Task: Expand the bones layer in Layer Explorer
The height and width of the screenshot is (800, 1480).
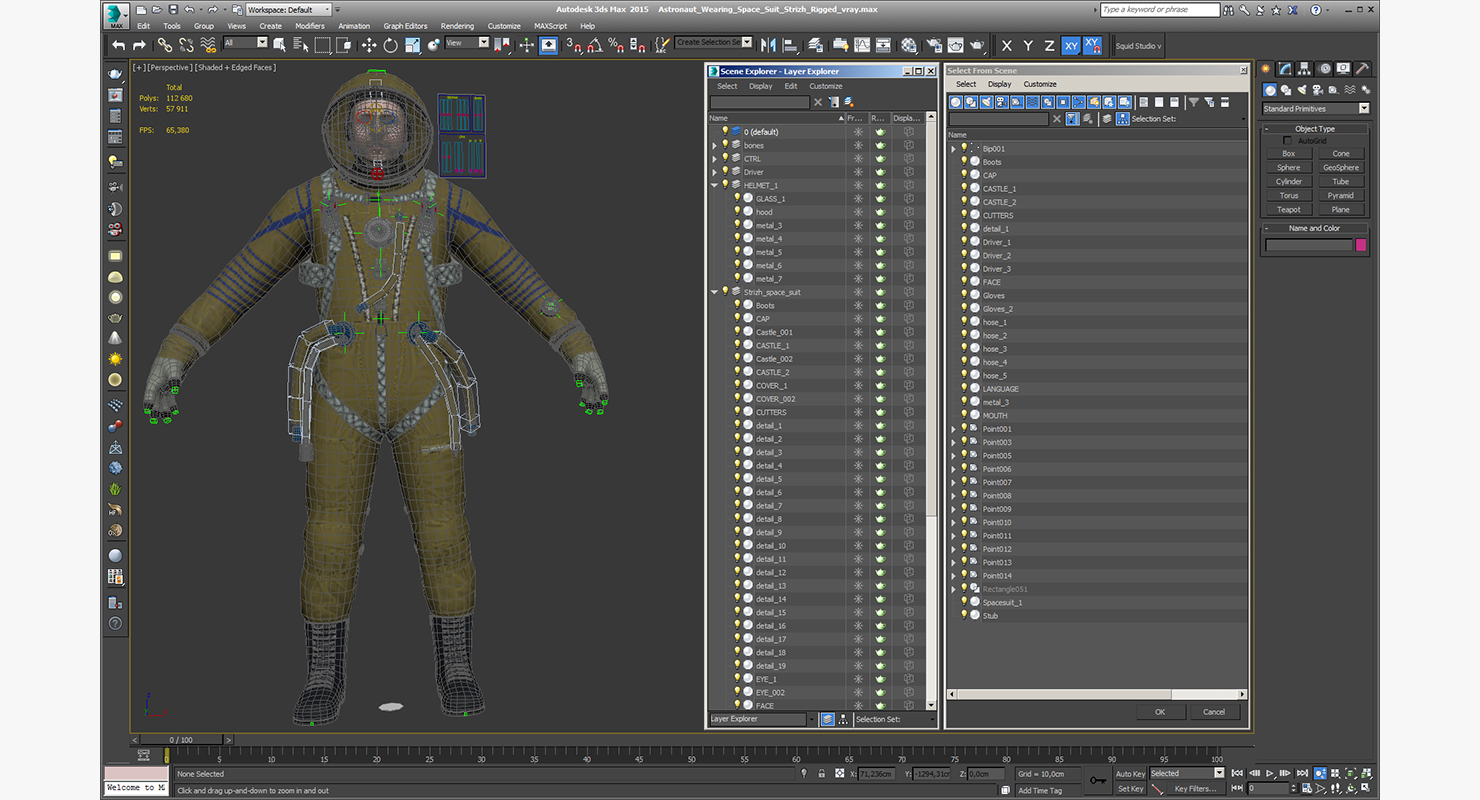Action: pos(714,145)
